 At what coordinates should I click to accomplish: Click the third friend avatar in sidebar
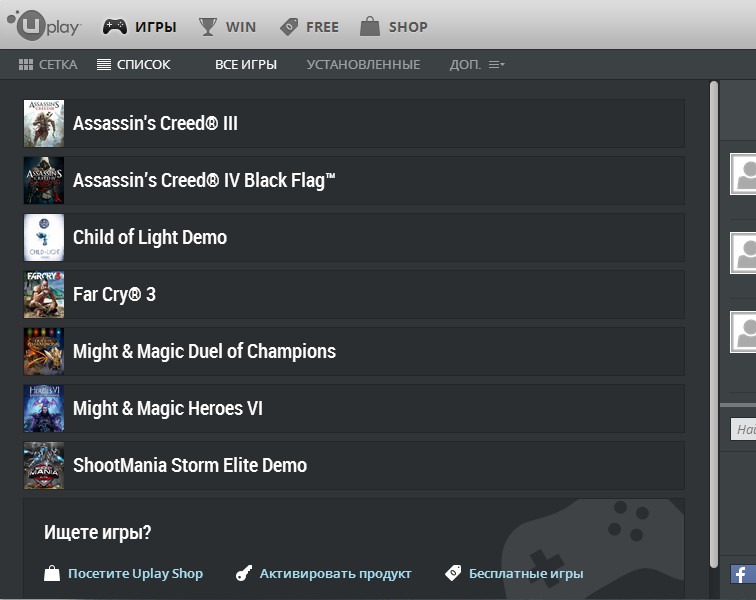(743, 332)
